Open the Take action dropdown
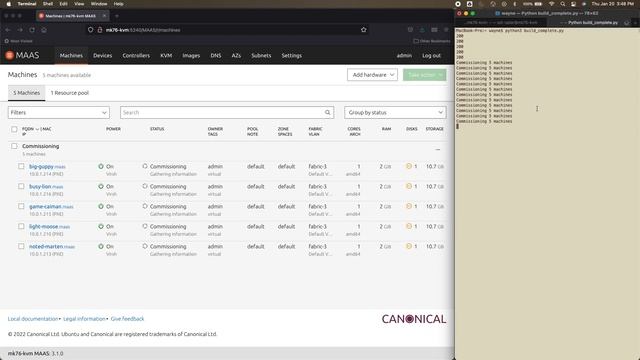Screen dimensions: 640x360 point(424,75)
